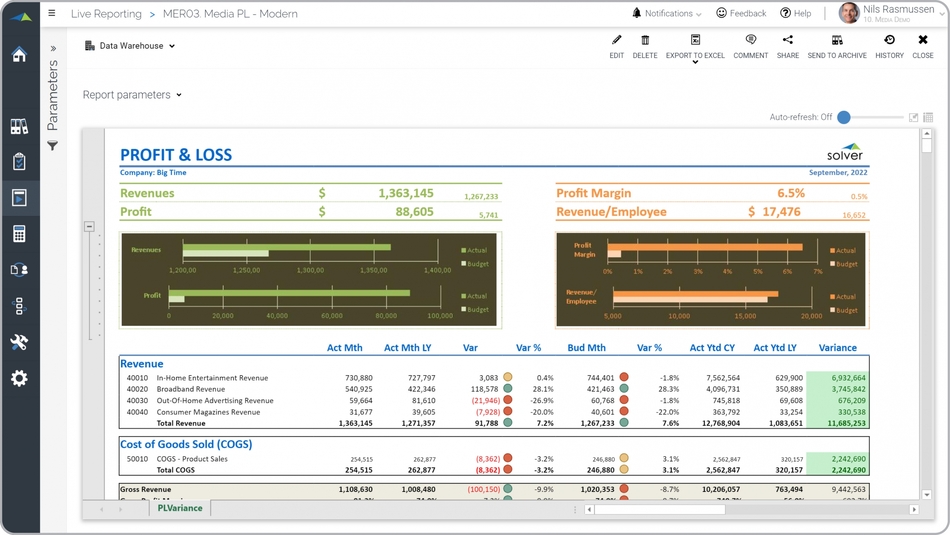
Task: Open the report History
Action: 889,41
